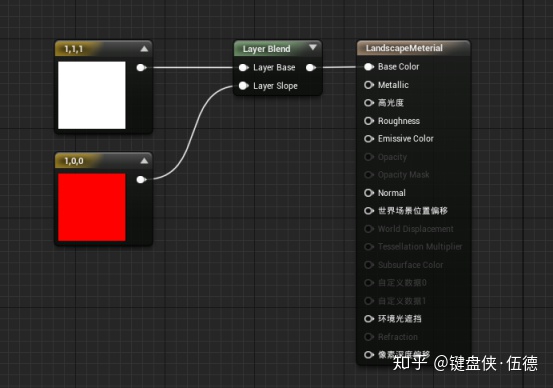Click the Layer Base input pin
The height and width of the screenshot is (388, 553).
(x=243, y=67)
